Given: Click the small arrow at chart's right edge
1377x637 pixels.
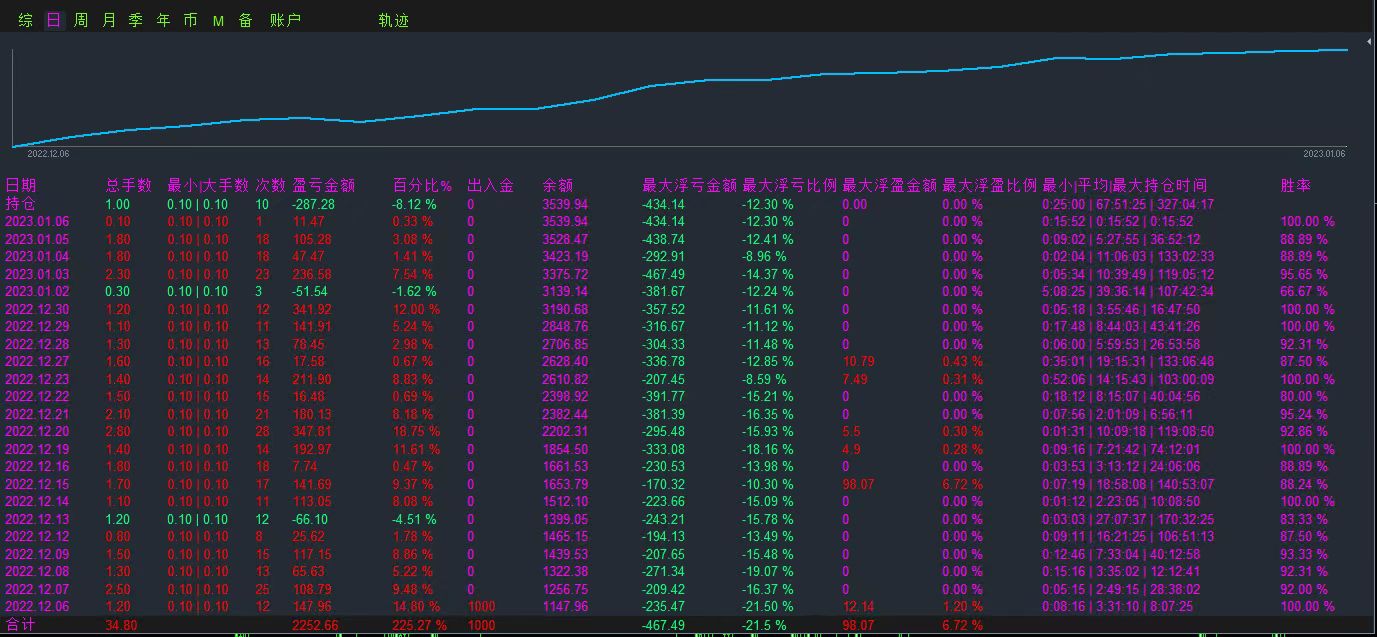Looking at the screenshot, I should pyautogui.click(x=1370, y=44).
